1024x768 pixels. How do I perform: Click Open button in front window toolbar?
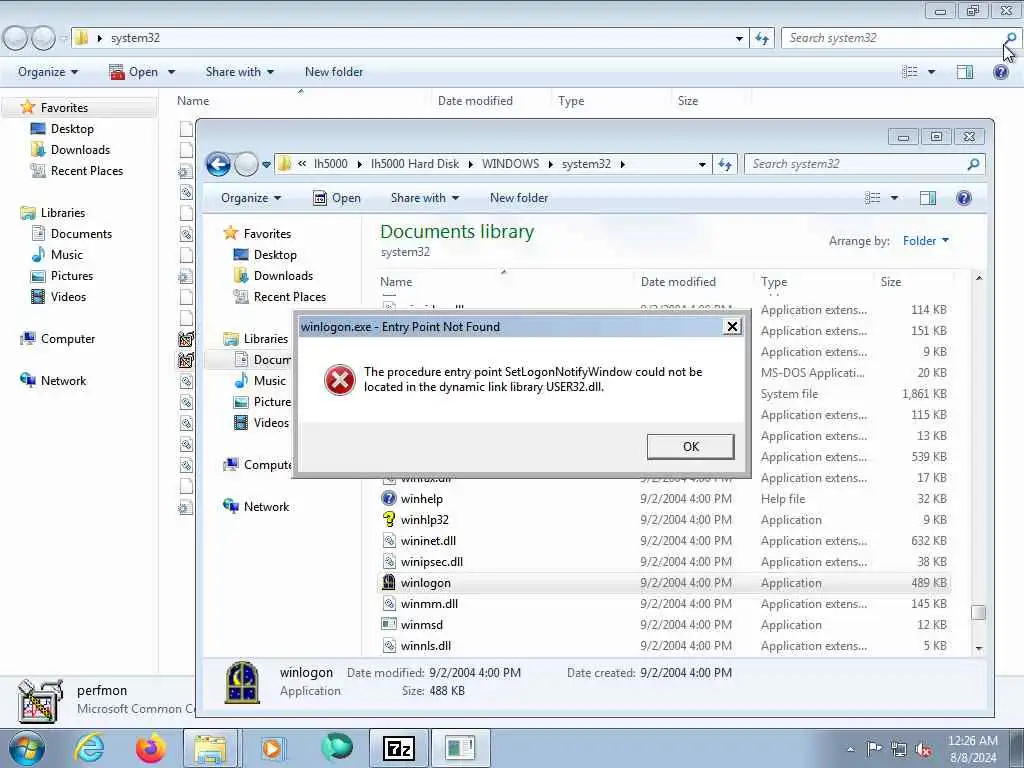[337, 198]
